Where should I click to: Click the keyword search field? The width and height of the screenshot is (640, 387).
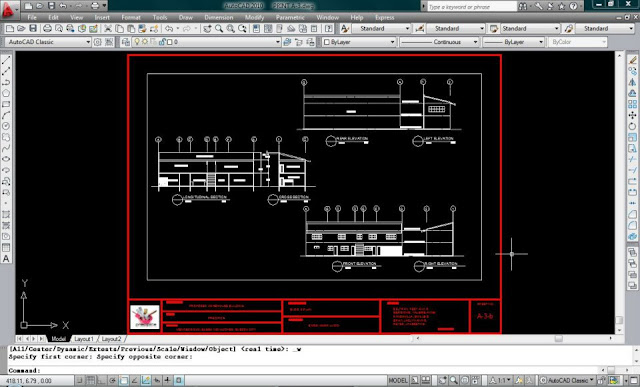472,7
